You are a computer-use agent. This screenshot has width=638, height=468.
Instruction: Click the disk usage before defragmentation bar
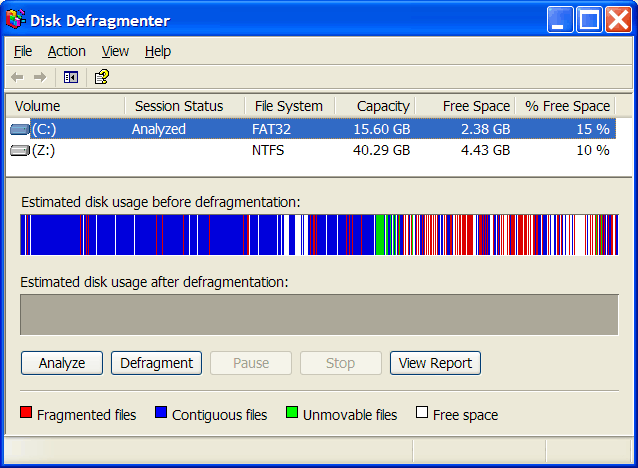[x=319, y=235]
